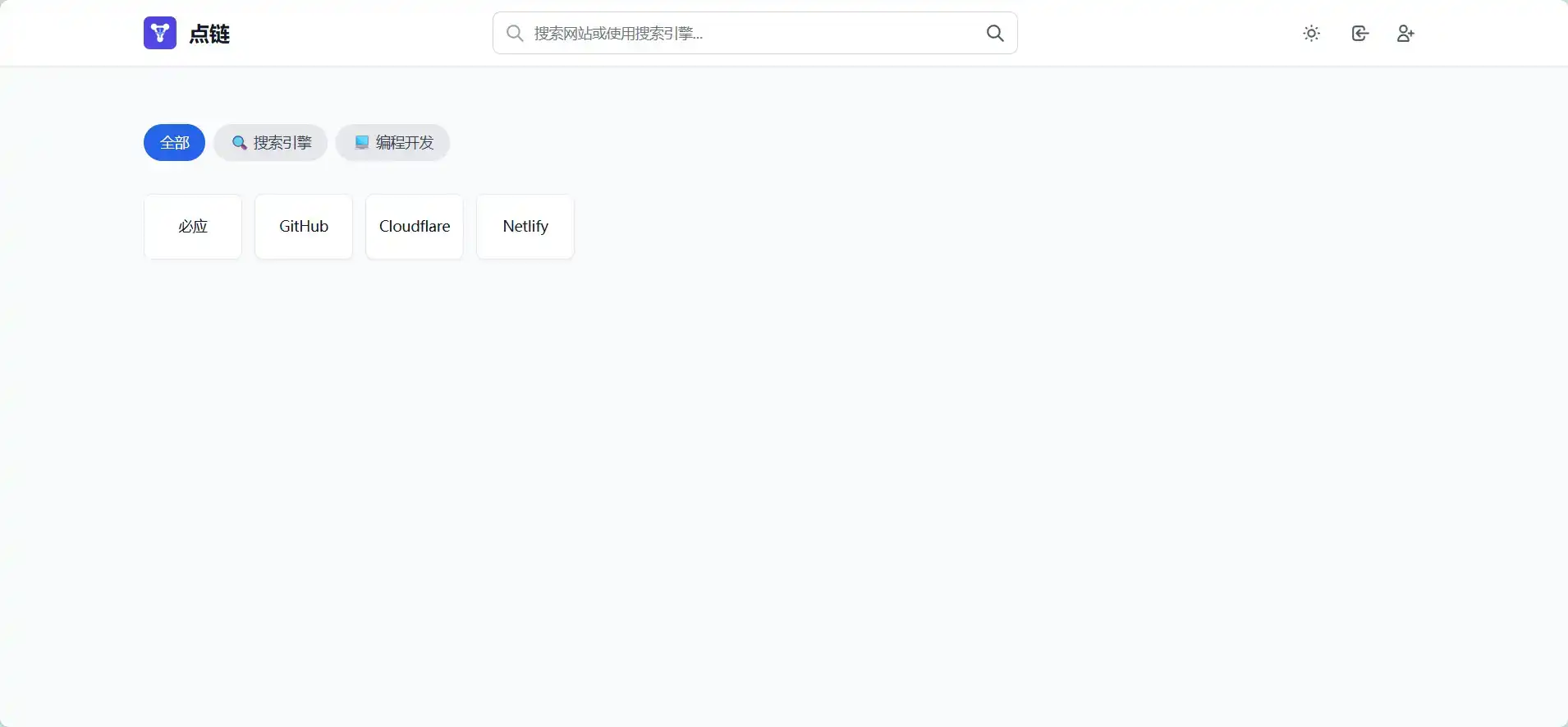
Task: Select the 全部 category tab
Action: [x=174, y=142]
